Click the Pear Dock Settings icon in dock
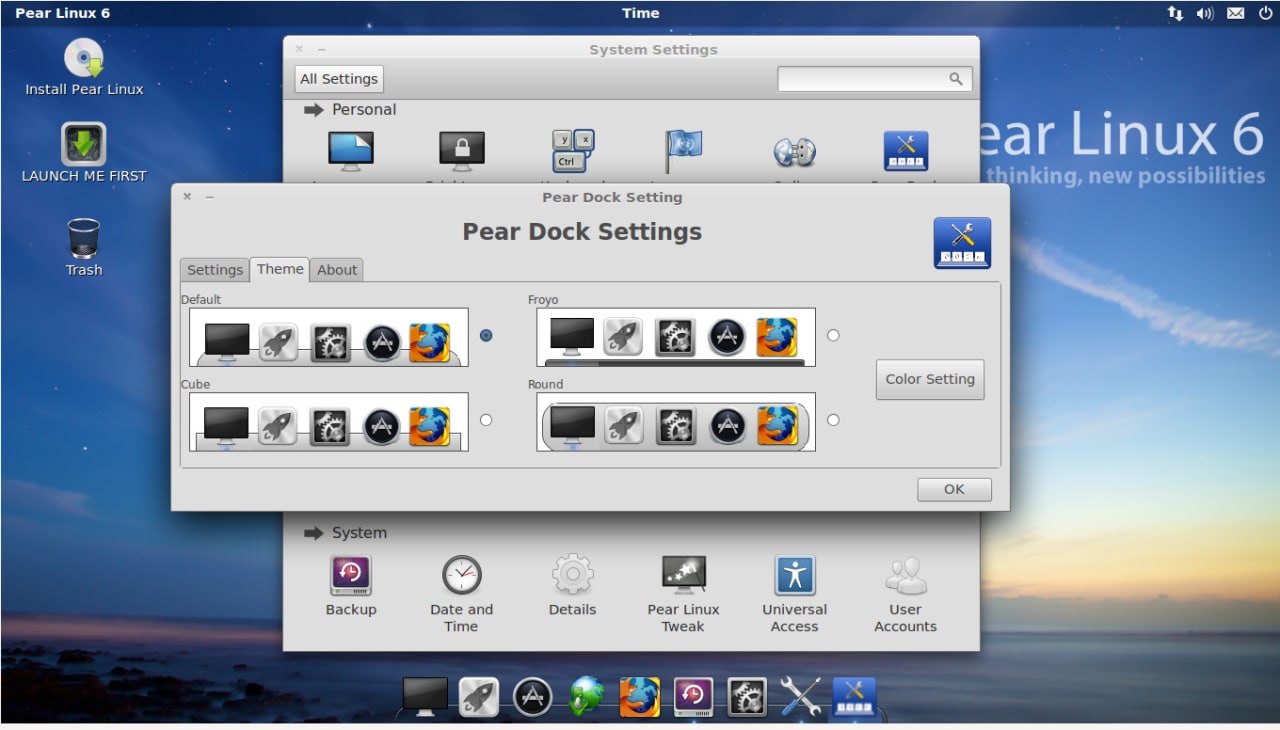This screenshot has height=730, width=1280. [854, 697]
